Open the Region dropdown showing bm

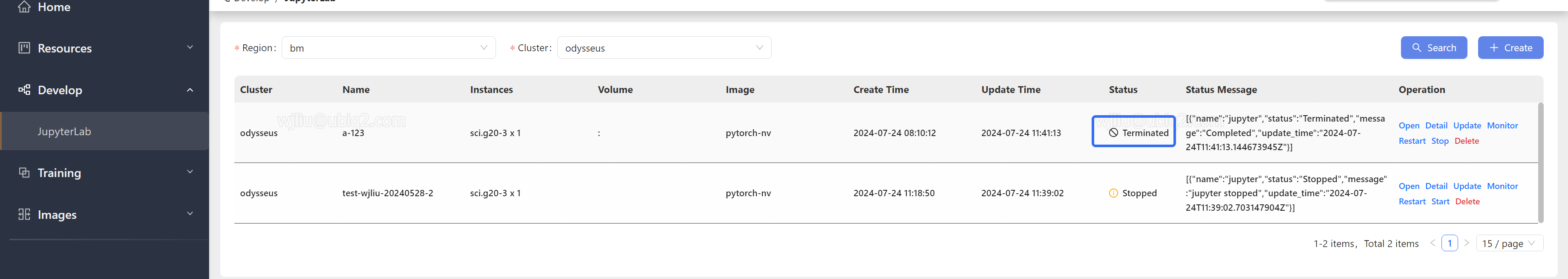(388, 47)
